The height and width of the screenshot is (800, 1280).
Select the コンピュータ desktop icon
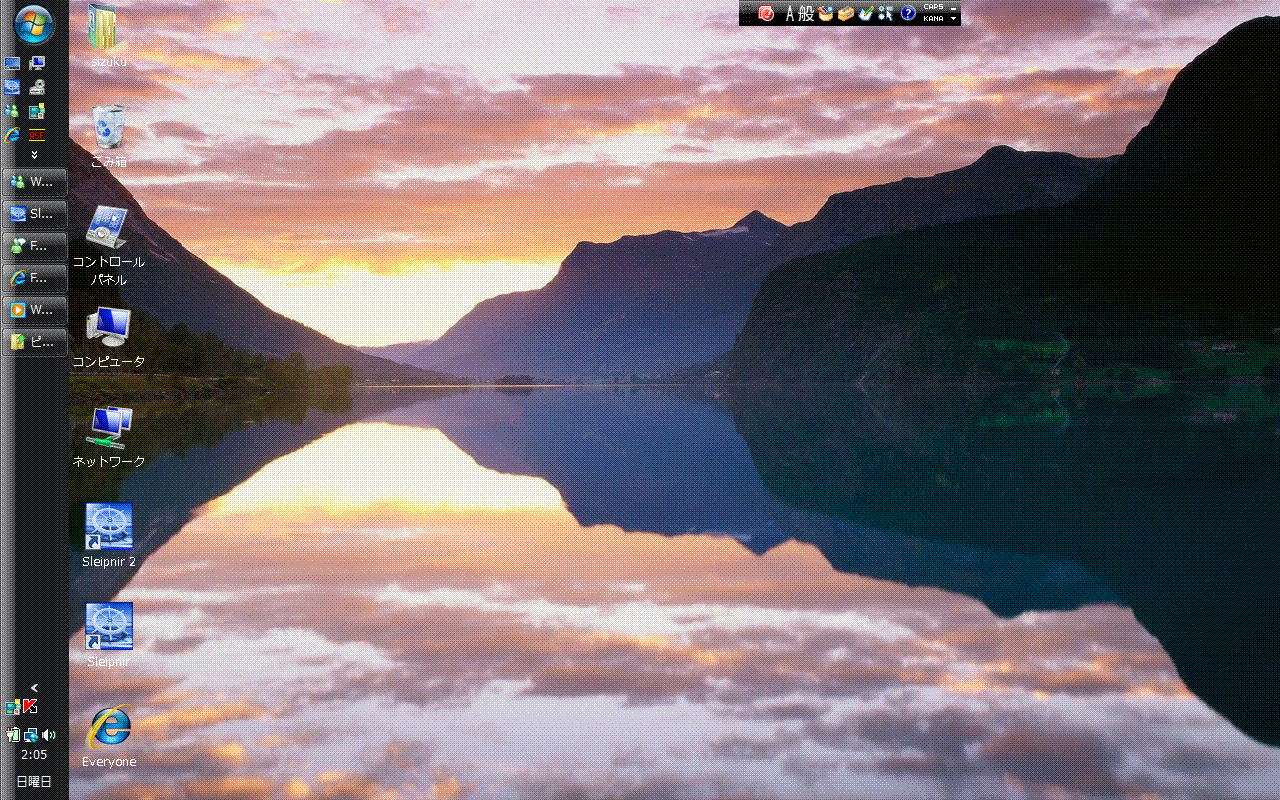[x=108, y=328]
